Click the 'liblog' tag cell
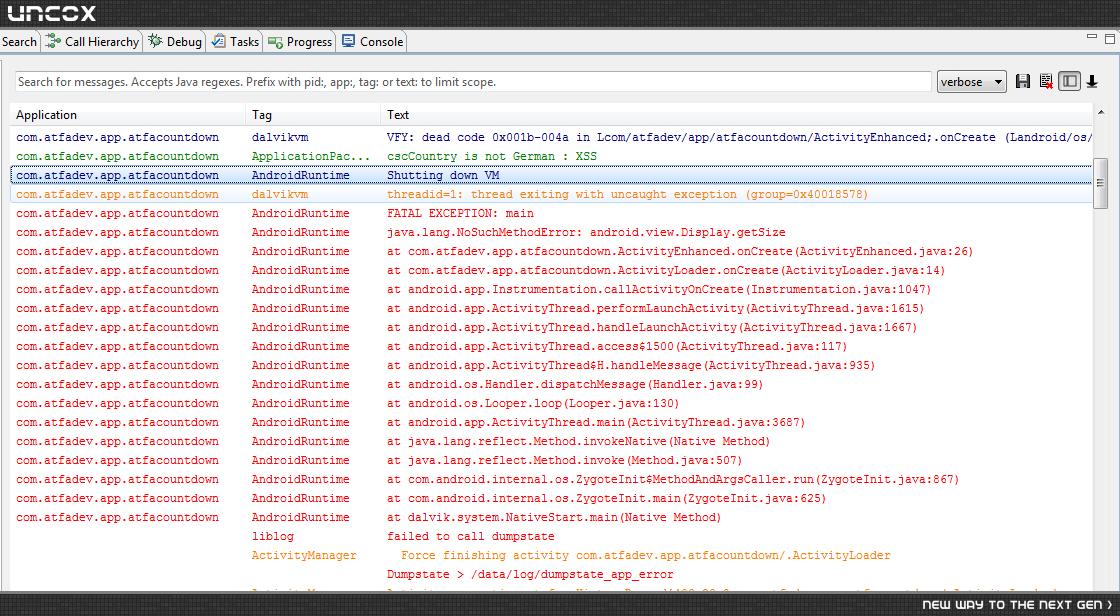 (273, 536)
